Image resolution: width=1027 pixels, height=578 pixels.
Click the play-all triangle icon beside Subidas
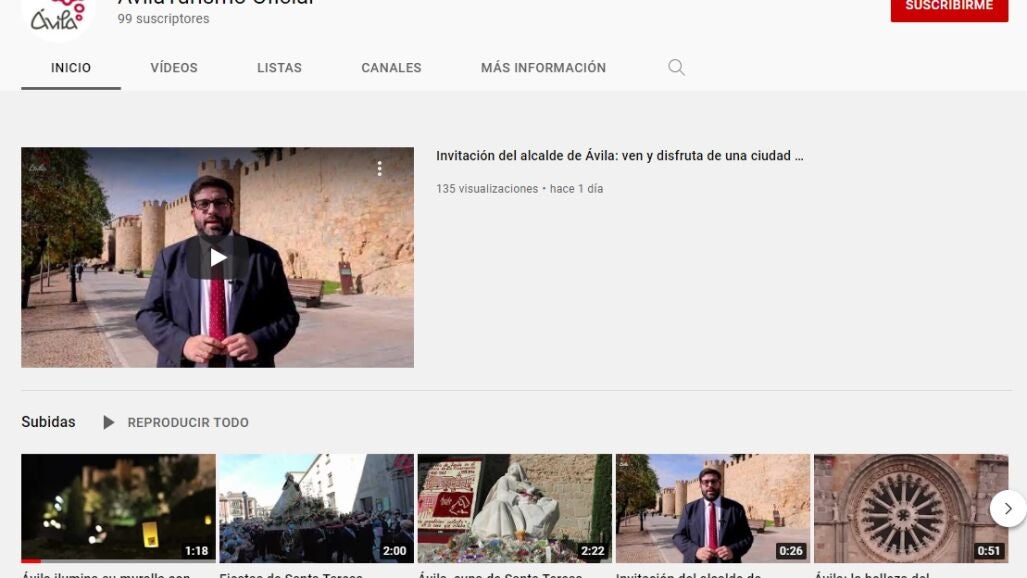[x=108, y=423]
